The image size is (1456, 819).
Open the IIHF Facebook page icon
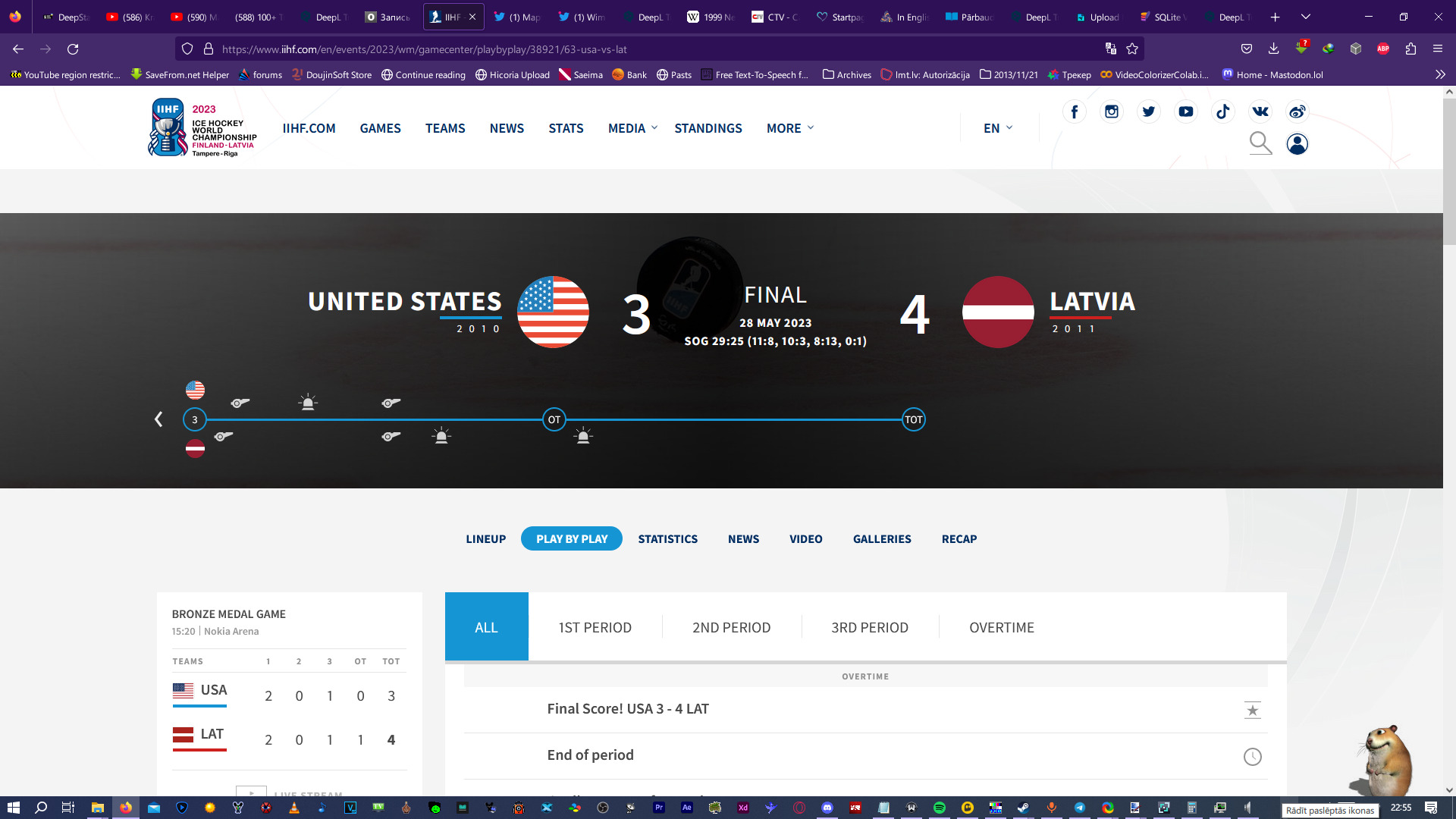1074,112
